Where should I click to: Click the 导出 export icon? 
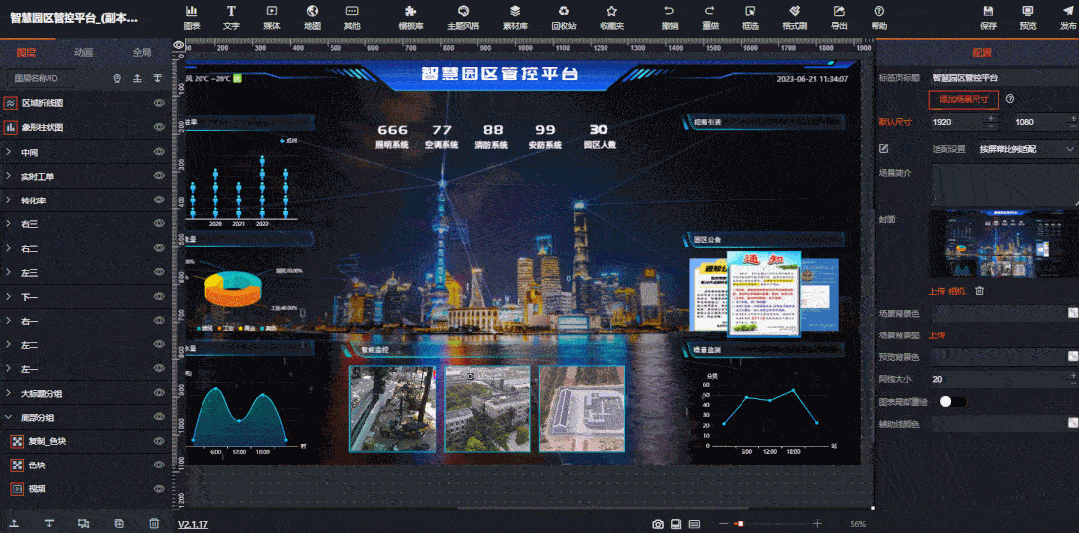point(839,12)
